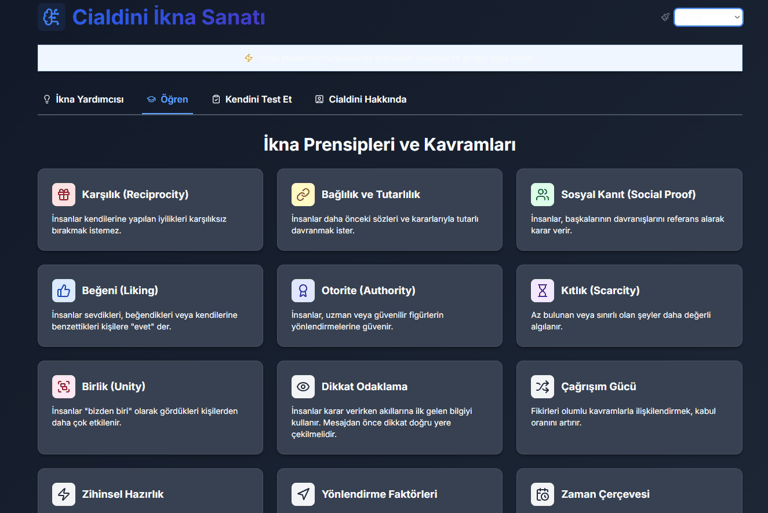Click the shuffle icon on Çağrışım Gücü card
Image resolution: width=768 pixels, height=513 pixels.
click(542, 387)
